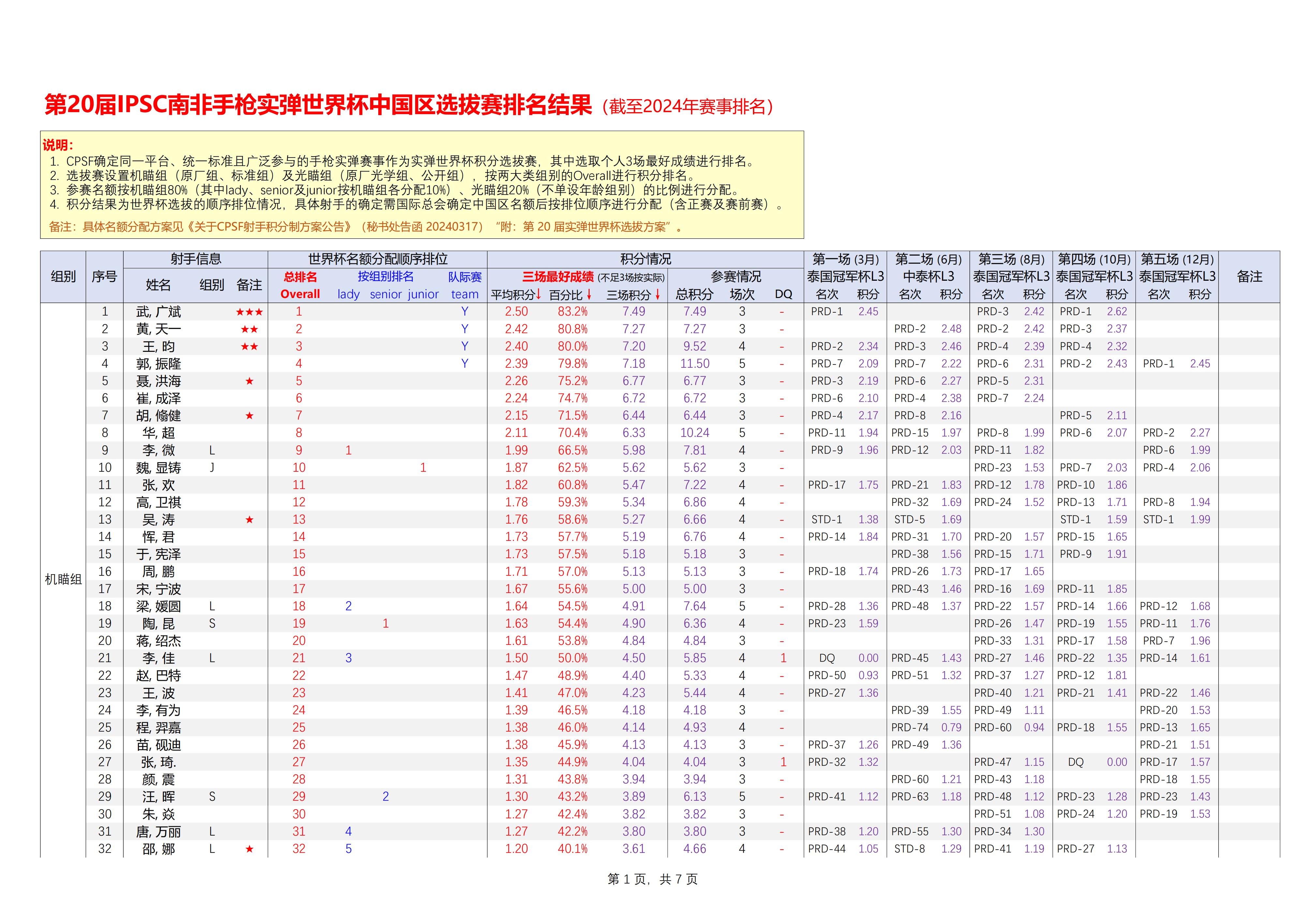Click percentage 83.2% in row 1
The image size is (1307, 924).
pos(573,312)
